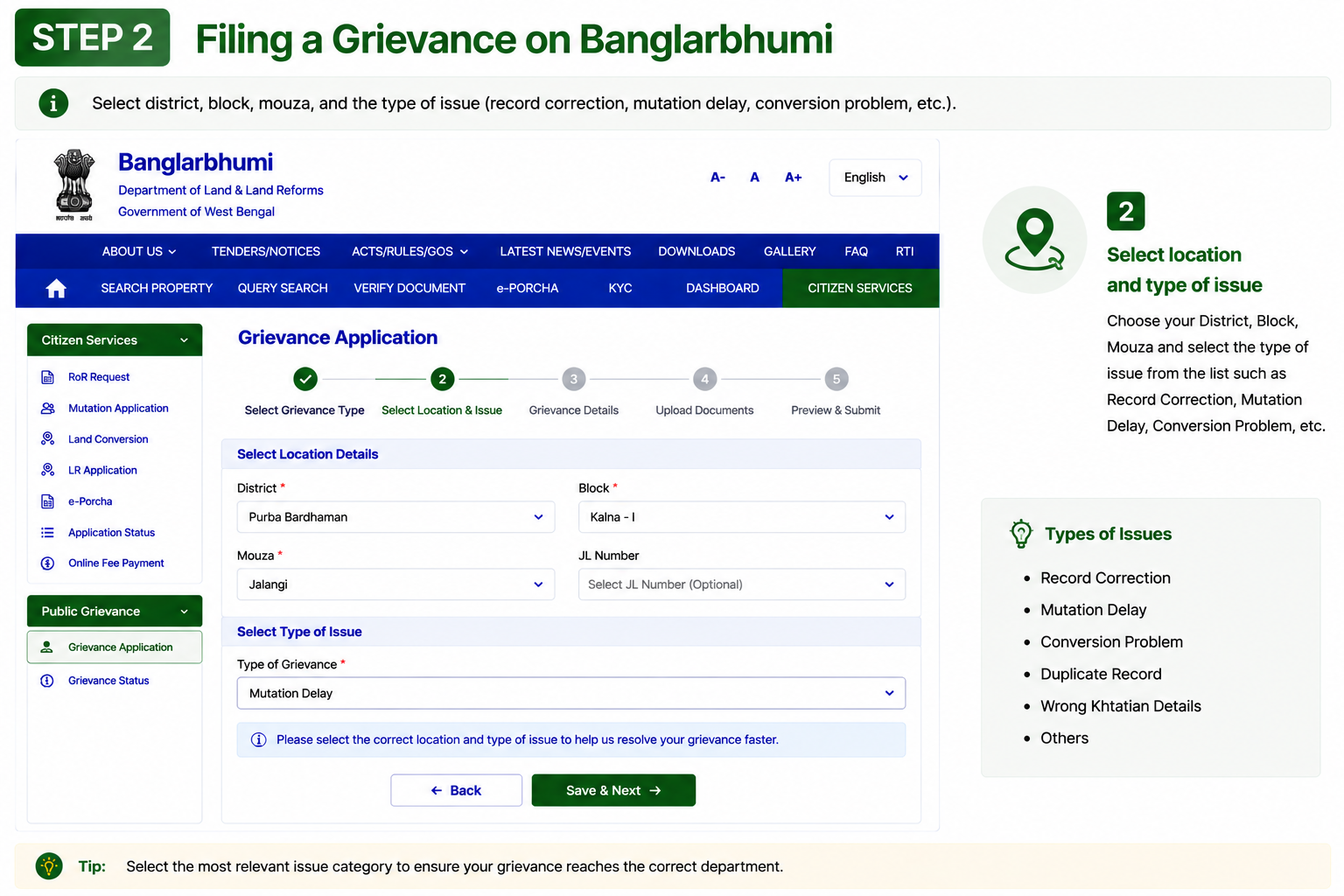Open Application Status sidebar link
This screenshot has width=1344, height=896.
tap(112, 533)
